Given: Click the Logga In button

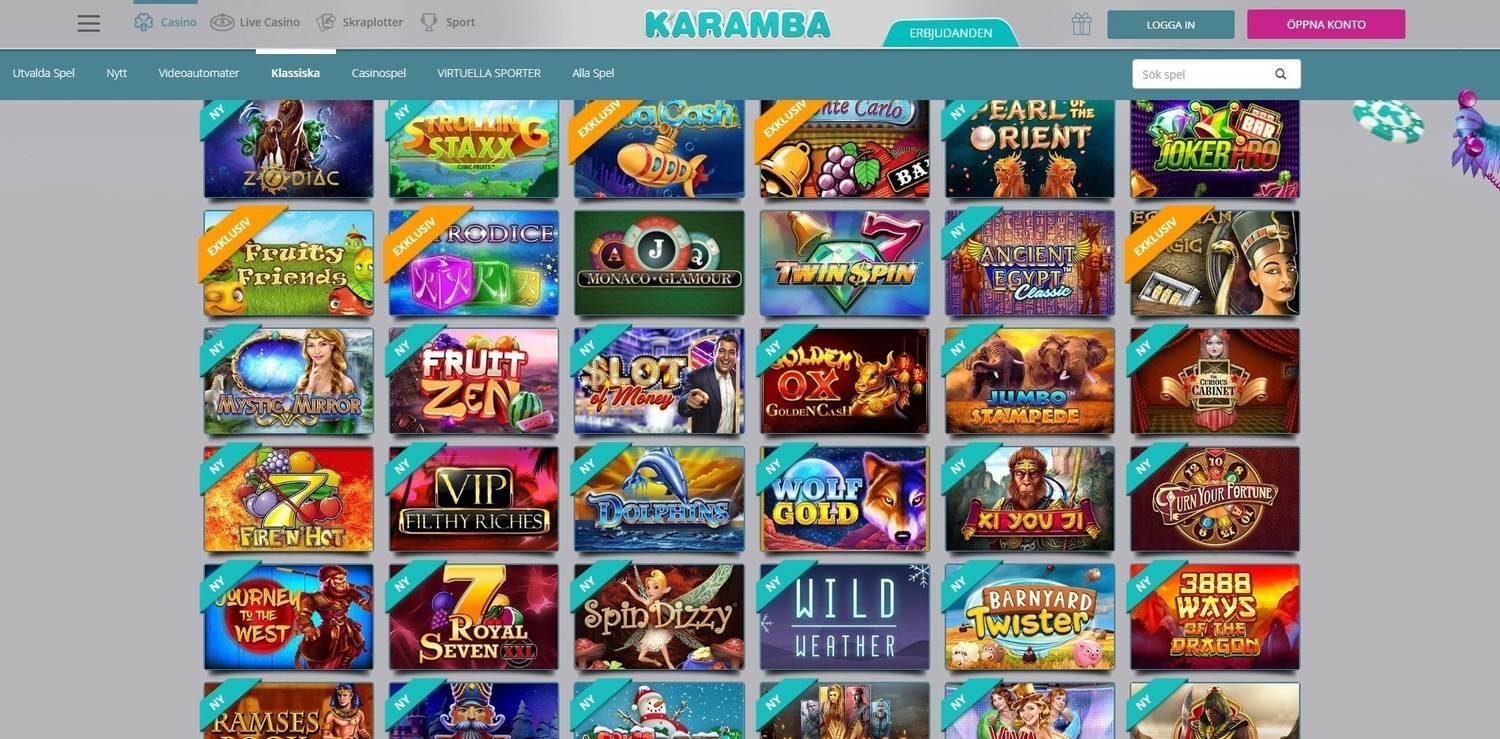Looking at the screenshot, I should (1171, 24).
